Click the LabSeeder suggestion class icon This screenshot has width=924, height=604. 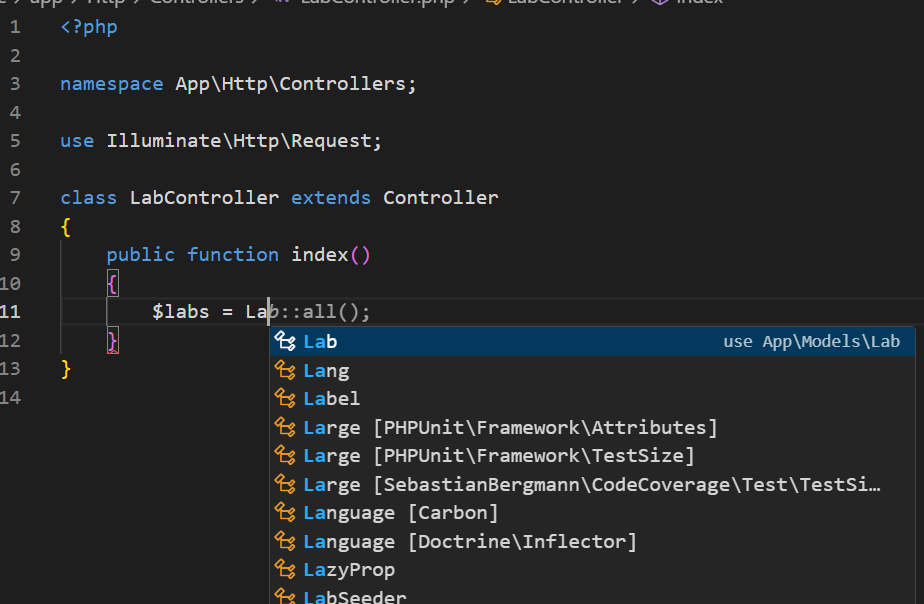pos(285,596)
